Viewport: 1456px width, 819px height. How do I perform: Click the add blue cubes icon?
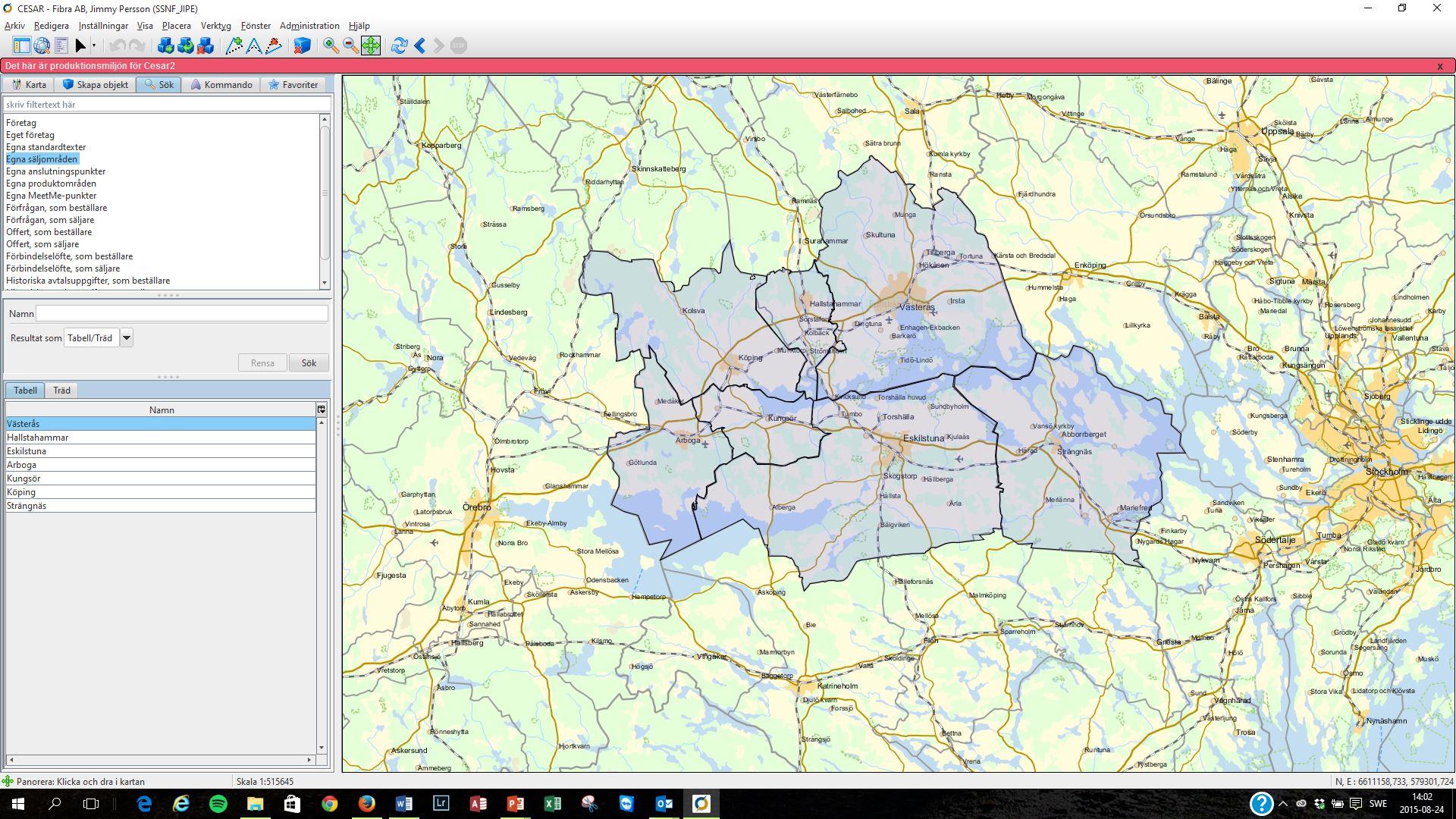pos(165,45)
